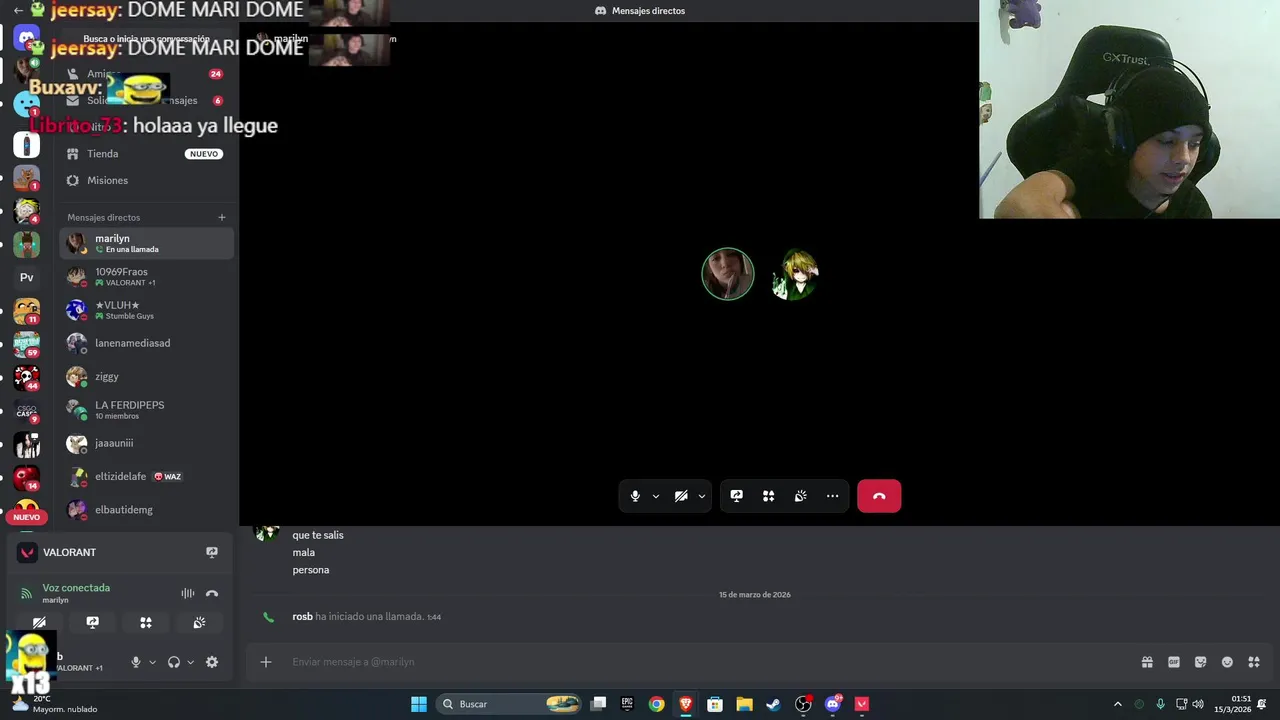Open microphone options arrow in call bar
1280x720 pixels.
pos(656,496)
